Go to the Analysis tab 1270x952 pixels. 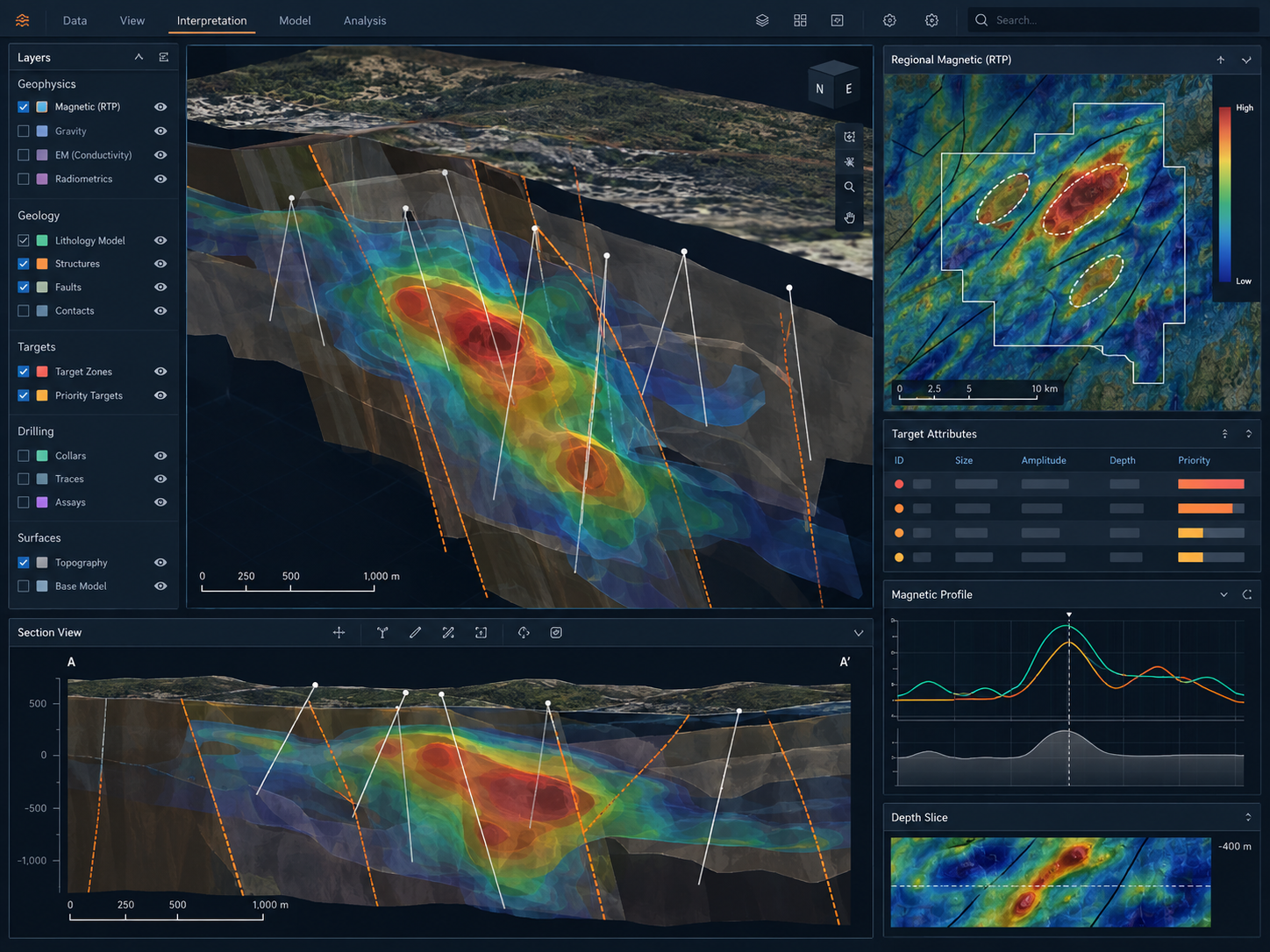[x=365, y=20]
